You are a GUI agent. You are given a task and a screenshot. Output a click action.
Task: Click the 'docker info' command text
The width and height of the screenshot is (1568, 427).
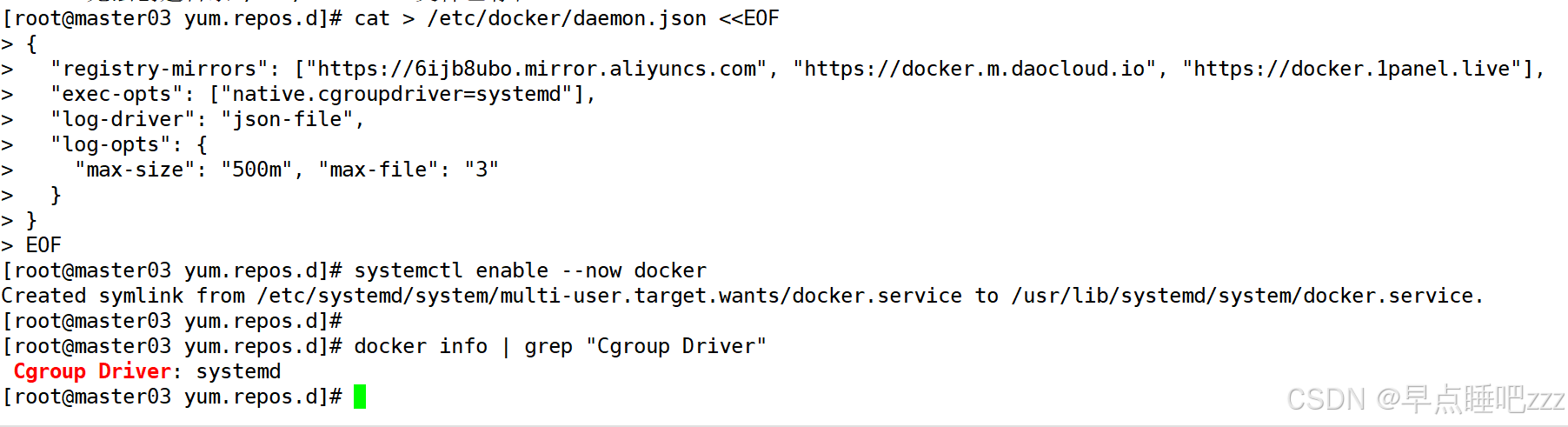(x=421, y=346)
